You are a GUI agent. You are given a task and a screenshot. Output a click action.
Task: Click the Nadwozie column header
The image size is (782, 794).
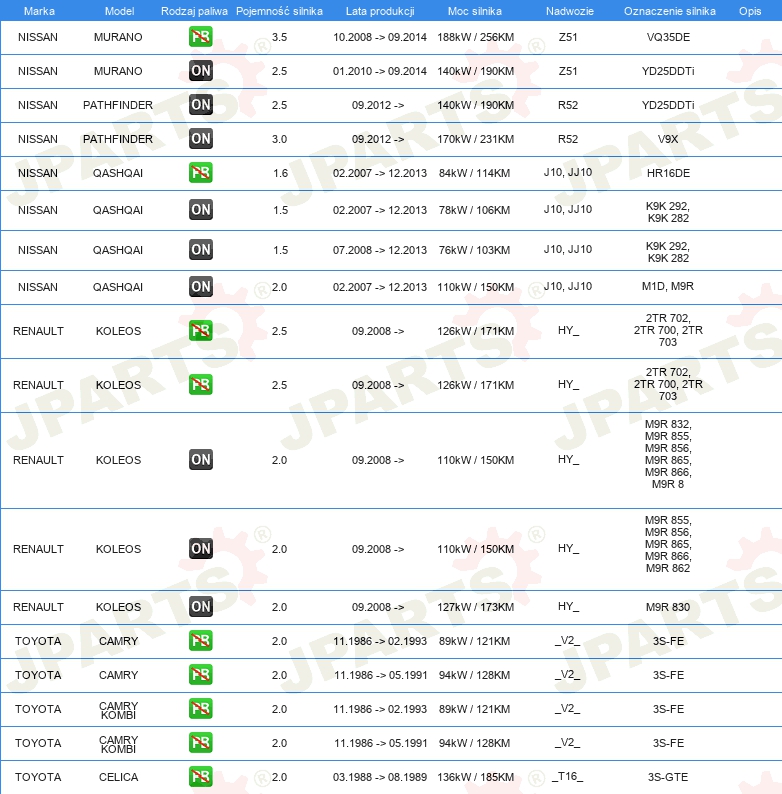(570, 11)
